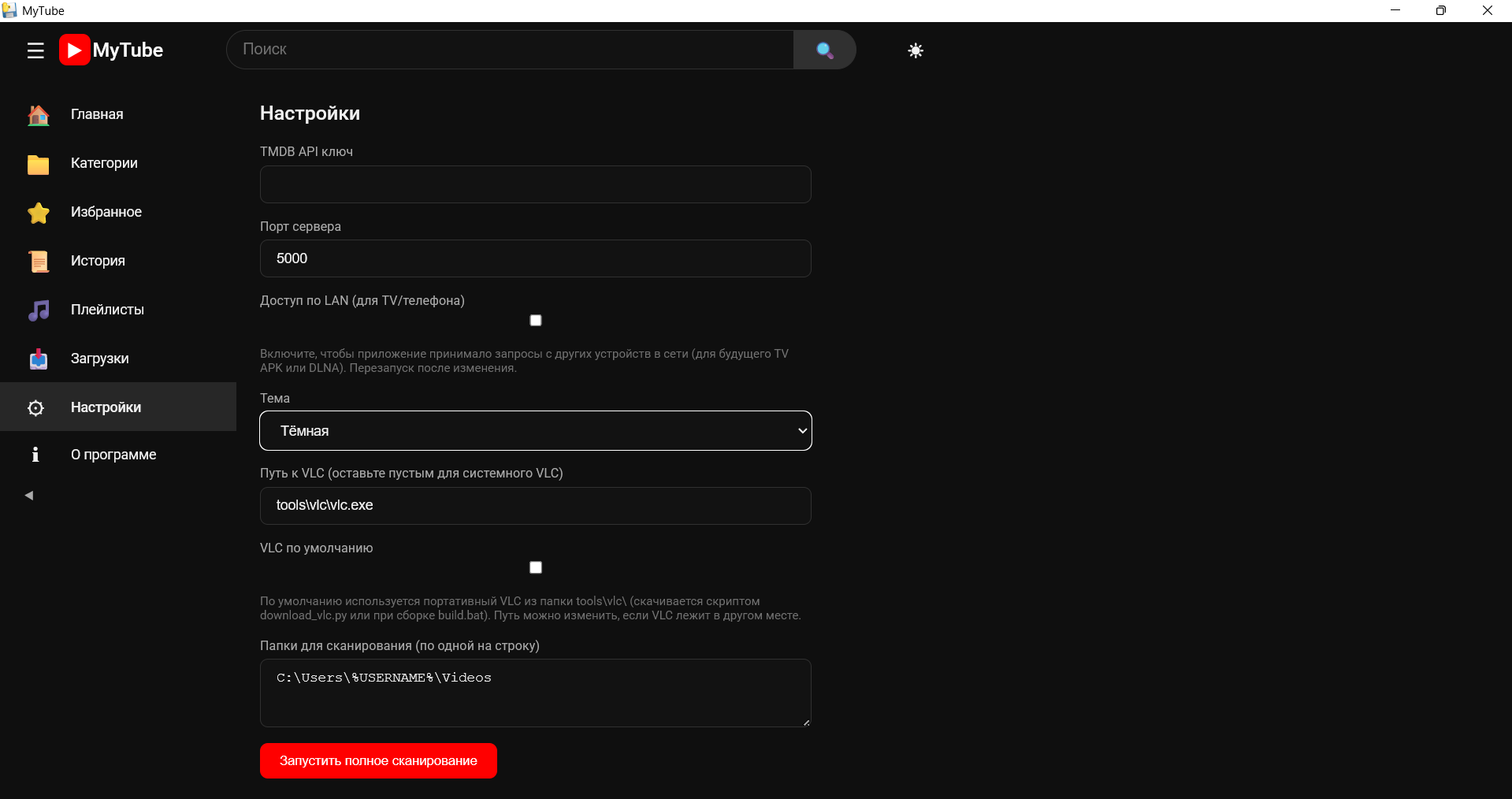Open Избранное in the sidebar

coord(118,213)
